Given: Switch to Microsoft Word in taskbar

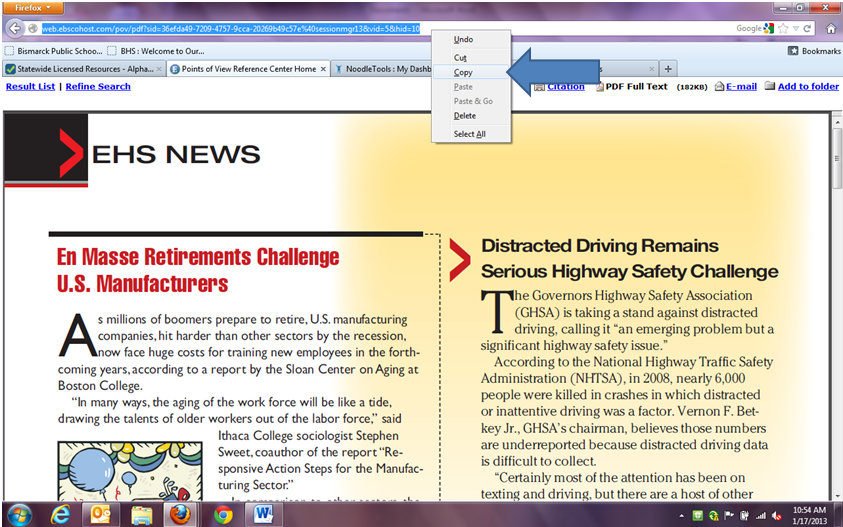Looking at the screenshot, I should pos(264,513).
